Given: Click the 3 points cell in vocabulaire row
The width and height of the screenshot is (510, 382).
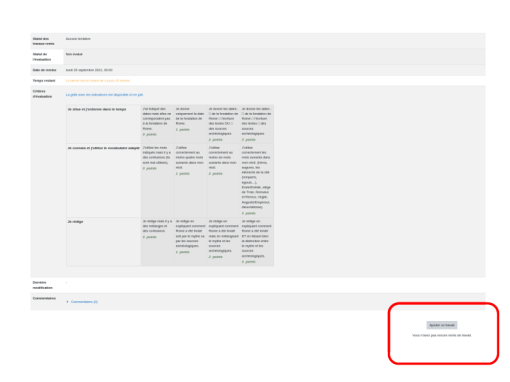Looking at the screenshot, I should (x=257, y=181).
